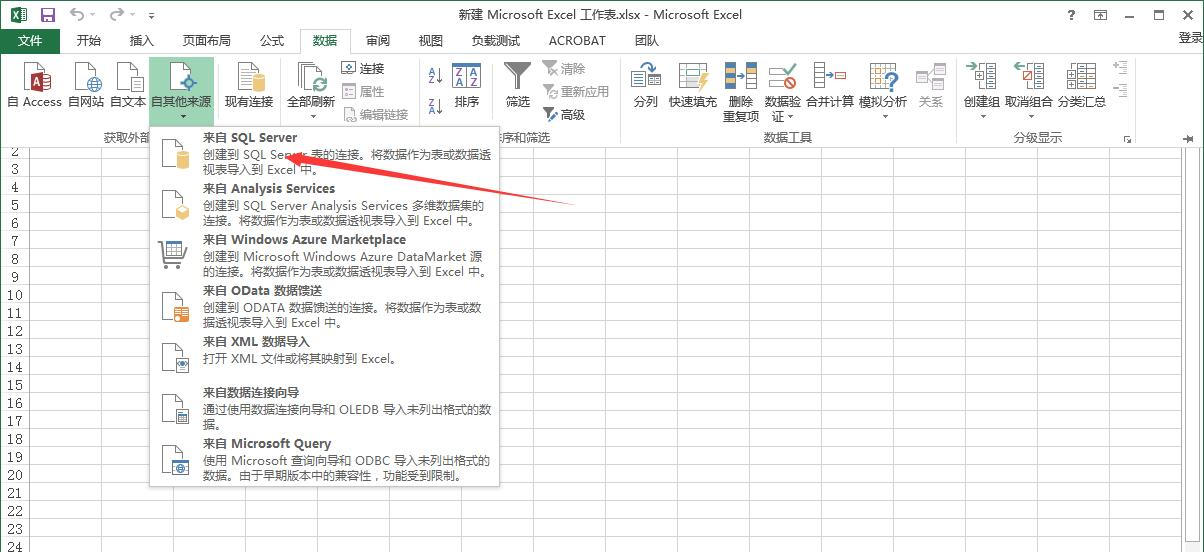Open the 分级显示 dialog launcher
This screenshot has height=552, width=1204.
tap(1128, 139)
